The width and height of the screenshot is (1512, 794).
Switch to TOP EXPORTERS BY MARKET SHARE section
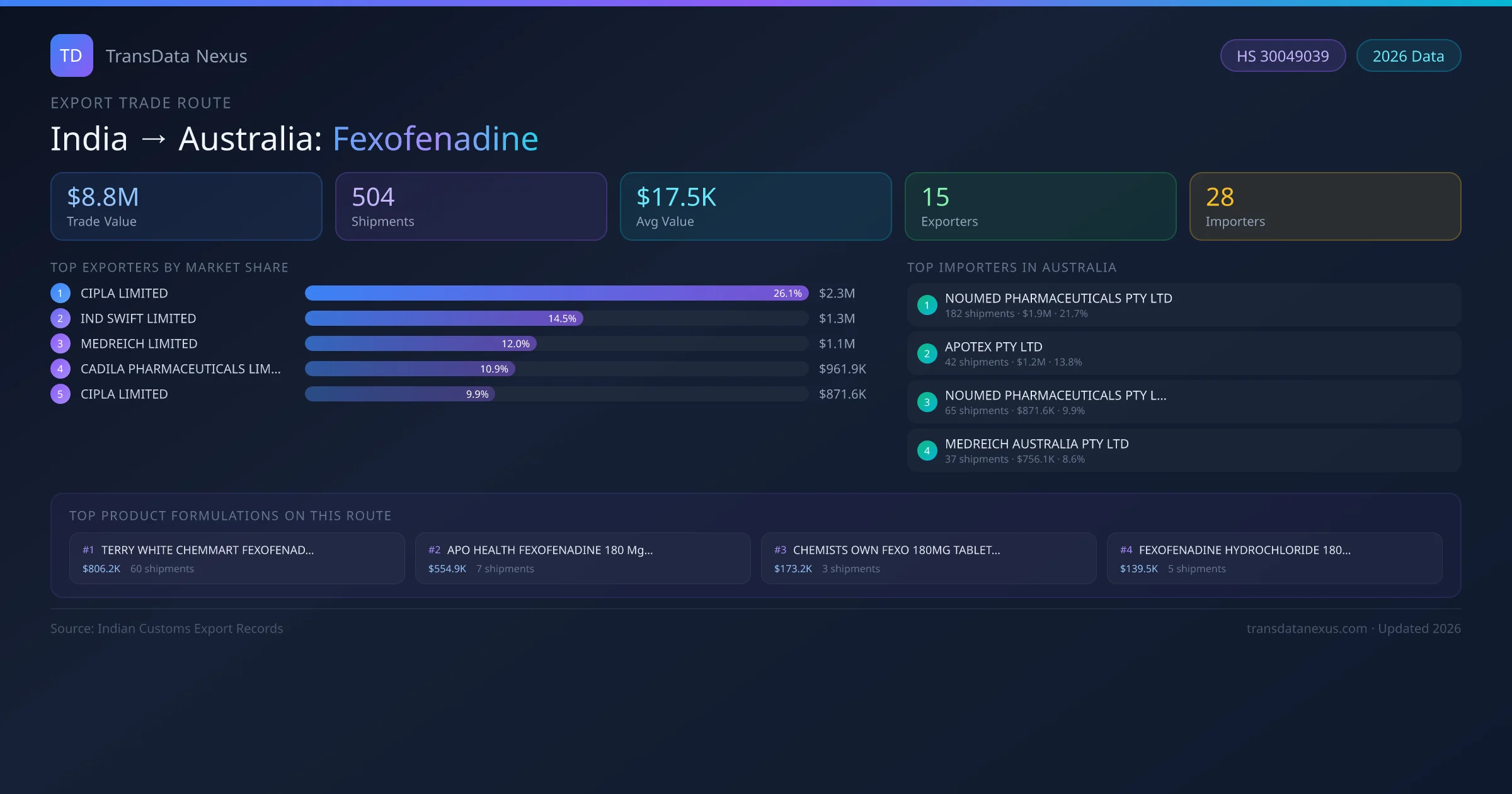[169, 267]
